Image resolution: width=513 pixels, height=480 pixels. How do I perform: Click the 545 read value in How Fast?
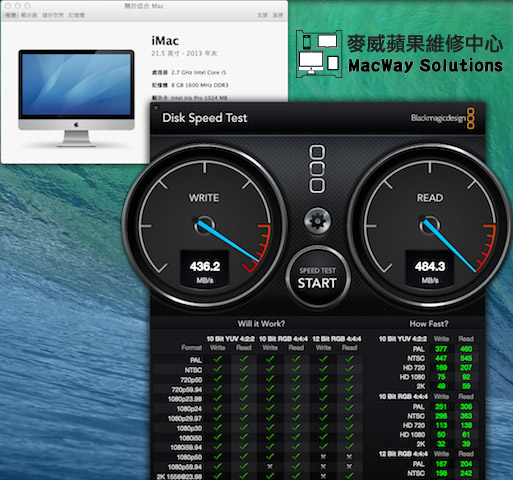pyautogui.click(x=466, y=358)
